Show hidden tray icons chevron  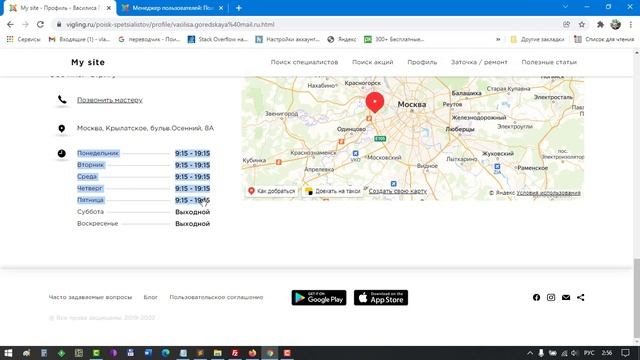tap(530, 353)
